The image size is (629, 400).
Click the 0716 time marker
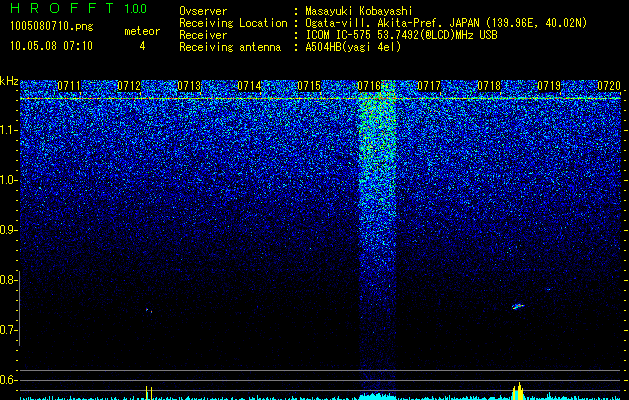[369, 86]
